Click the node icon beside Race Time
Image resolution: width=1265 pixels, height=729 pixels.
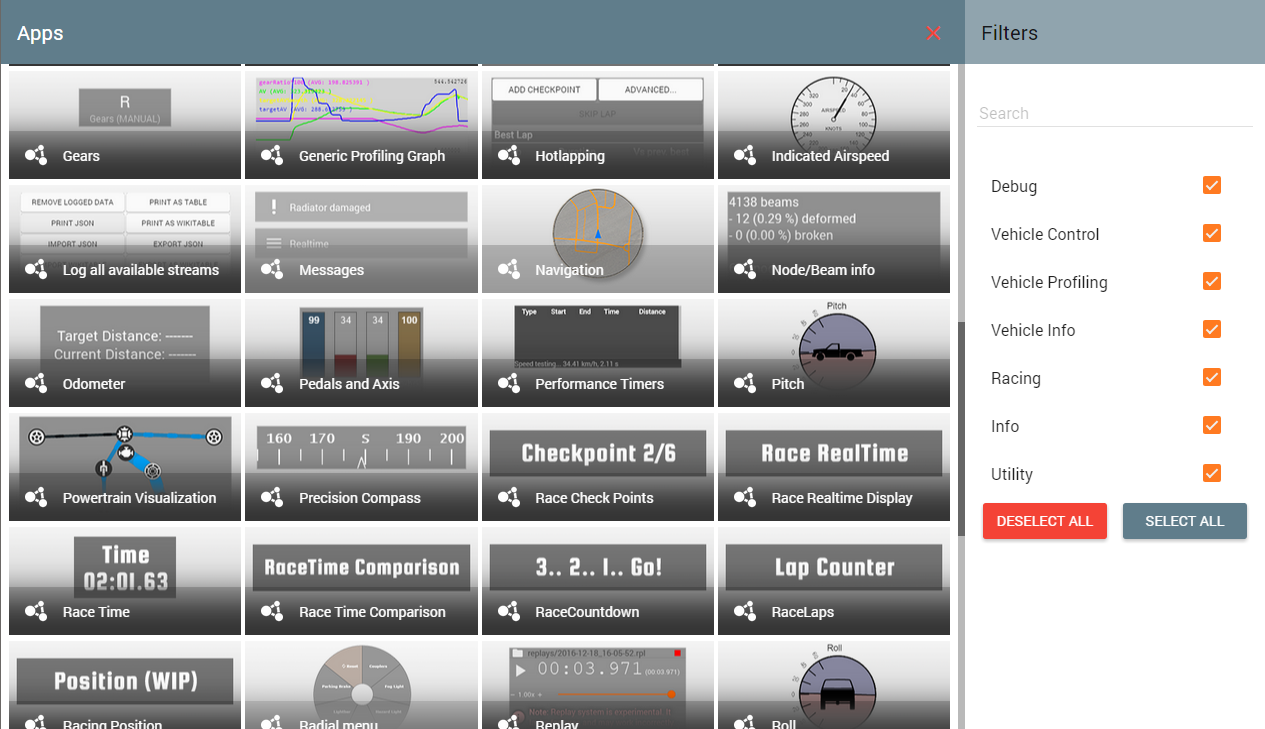pyautogui.click(x=36, y=611)
